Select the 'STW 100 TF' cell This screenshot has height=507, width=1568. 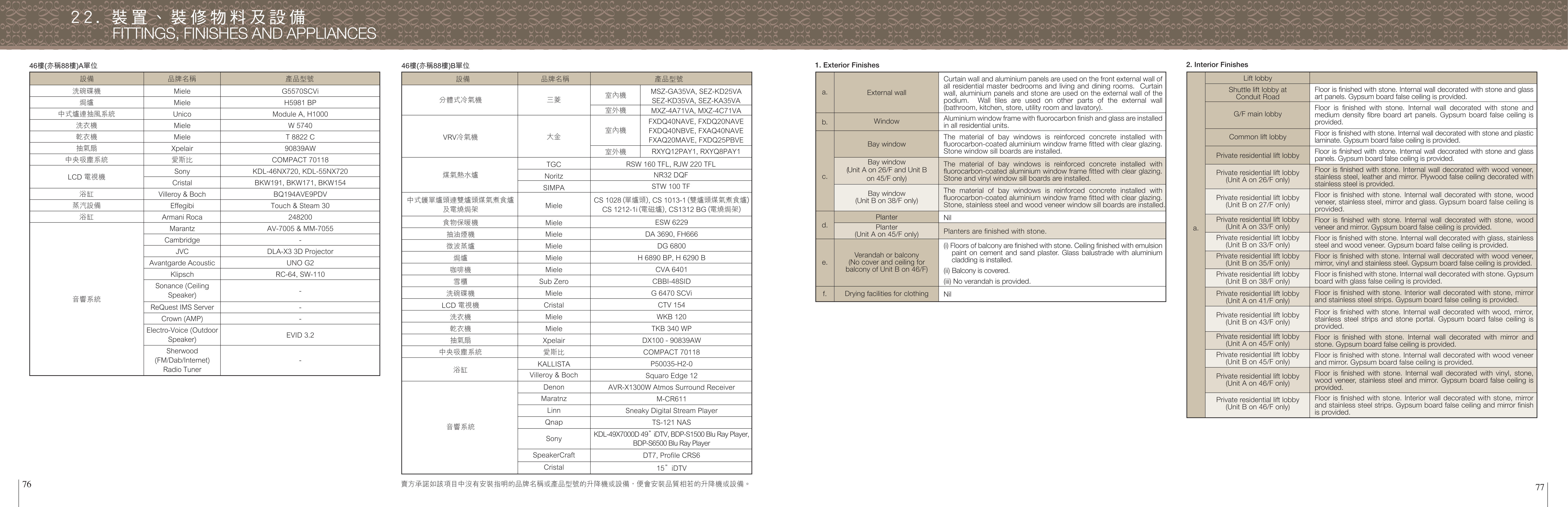(x=671, y=187)
